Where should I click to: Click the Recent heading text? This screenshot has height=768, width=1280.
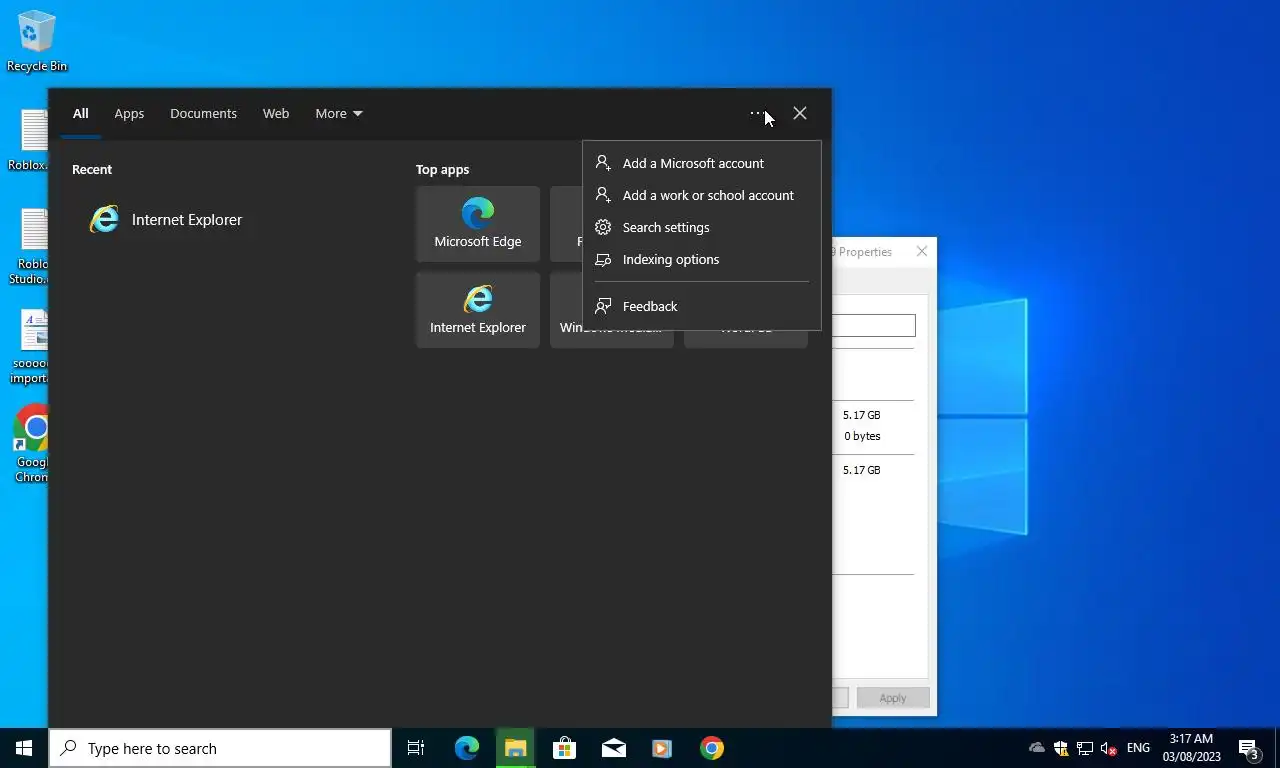coord(92,169)
